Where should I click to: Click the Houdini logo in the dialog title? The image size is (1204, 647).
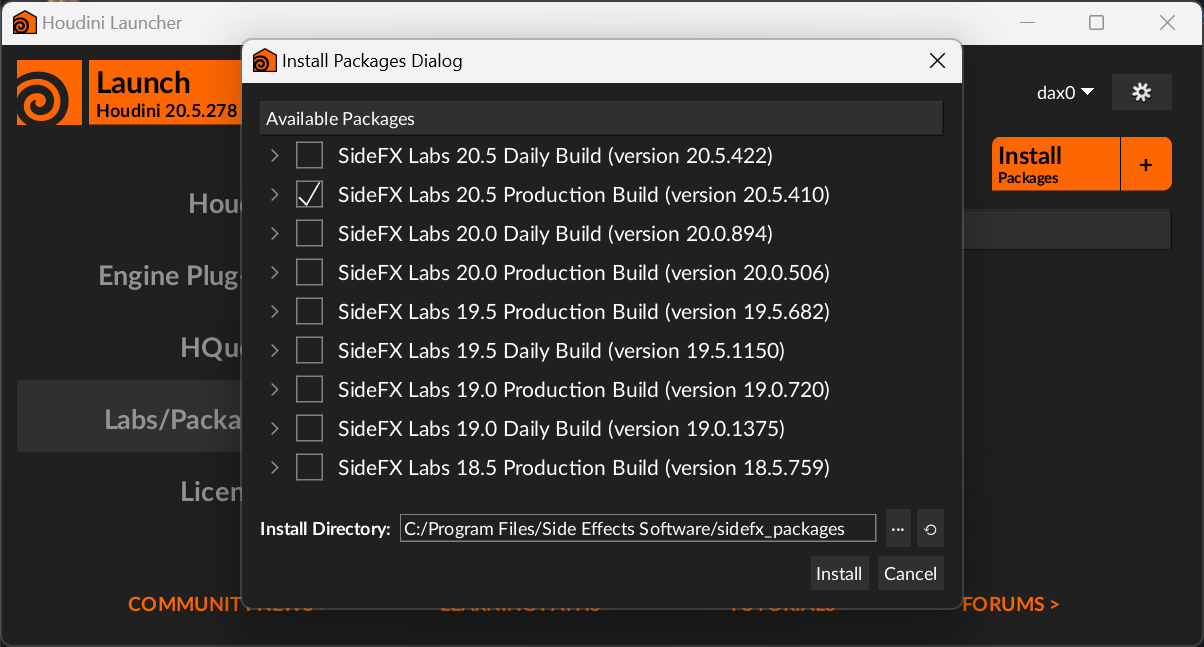264,61
